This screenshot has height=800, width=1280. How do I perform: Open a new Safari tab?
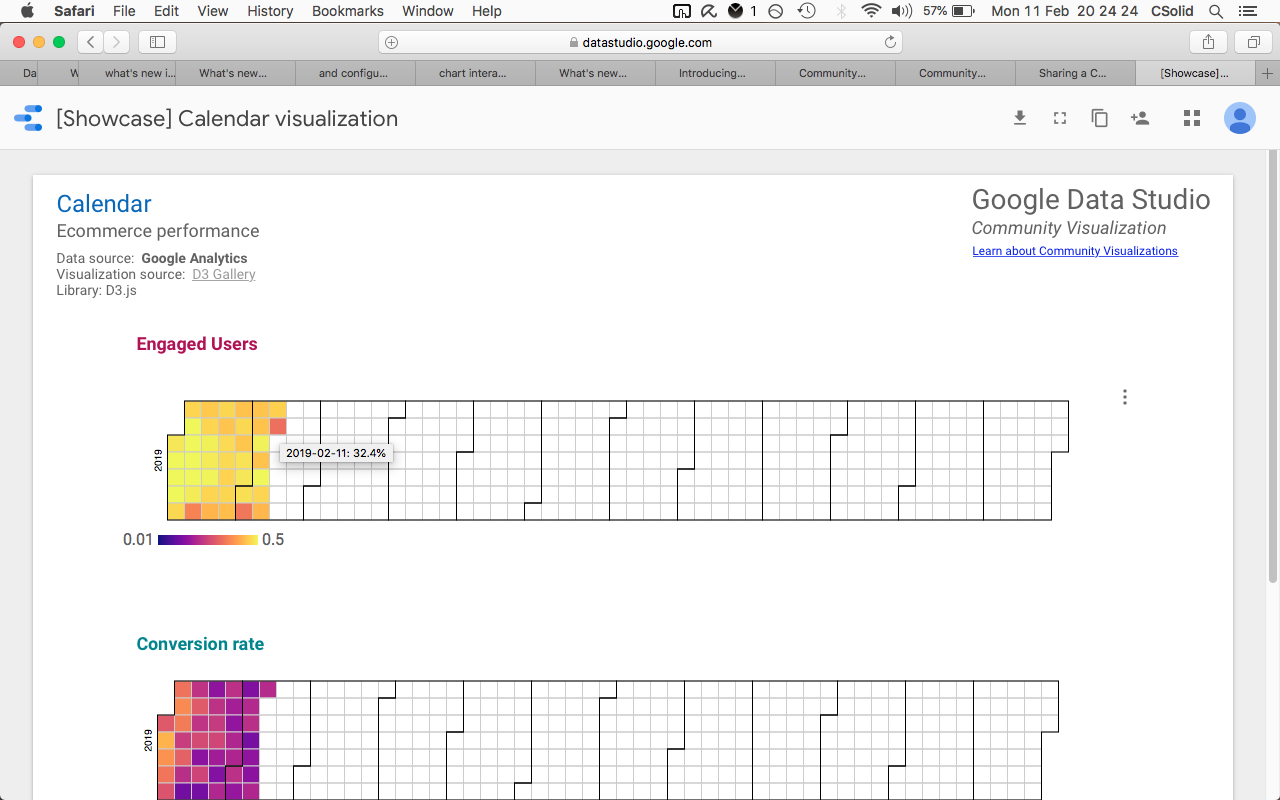click(x=1268, y=73)
